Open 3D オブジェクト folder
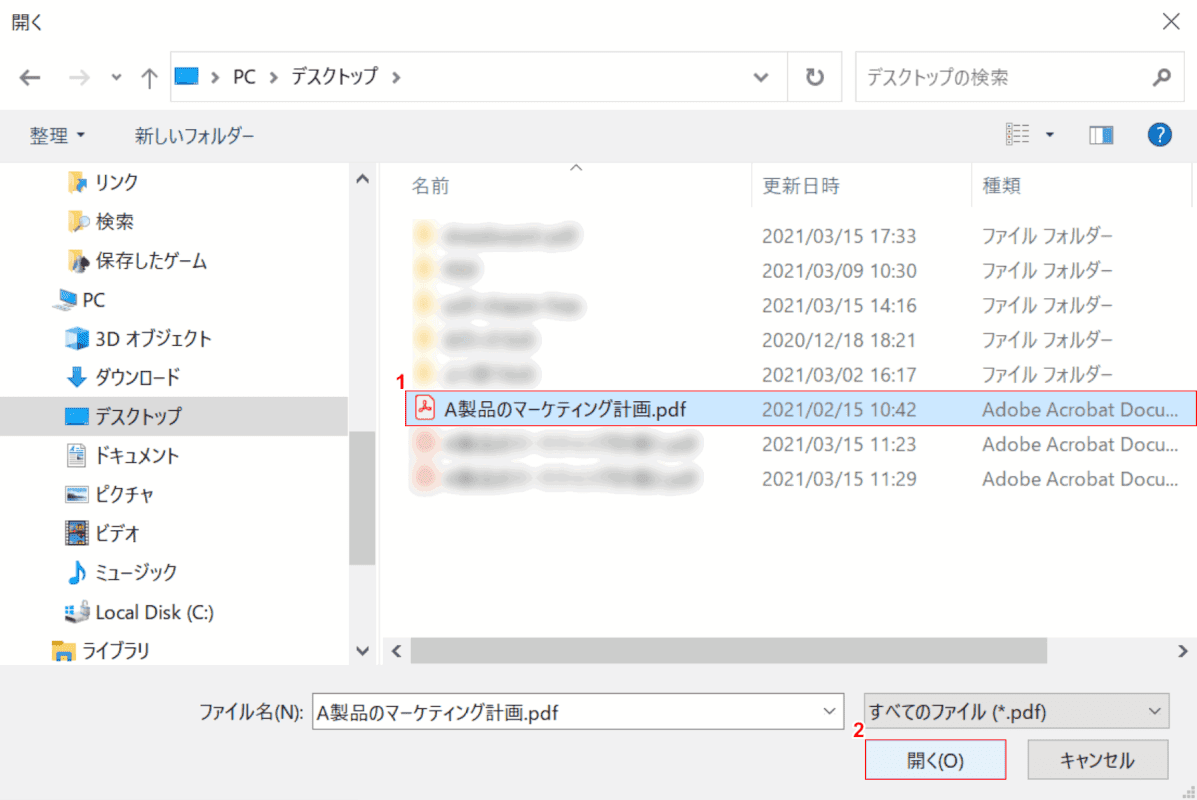The height and width of the screenshot is (800, 1197). click(138, 338)
